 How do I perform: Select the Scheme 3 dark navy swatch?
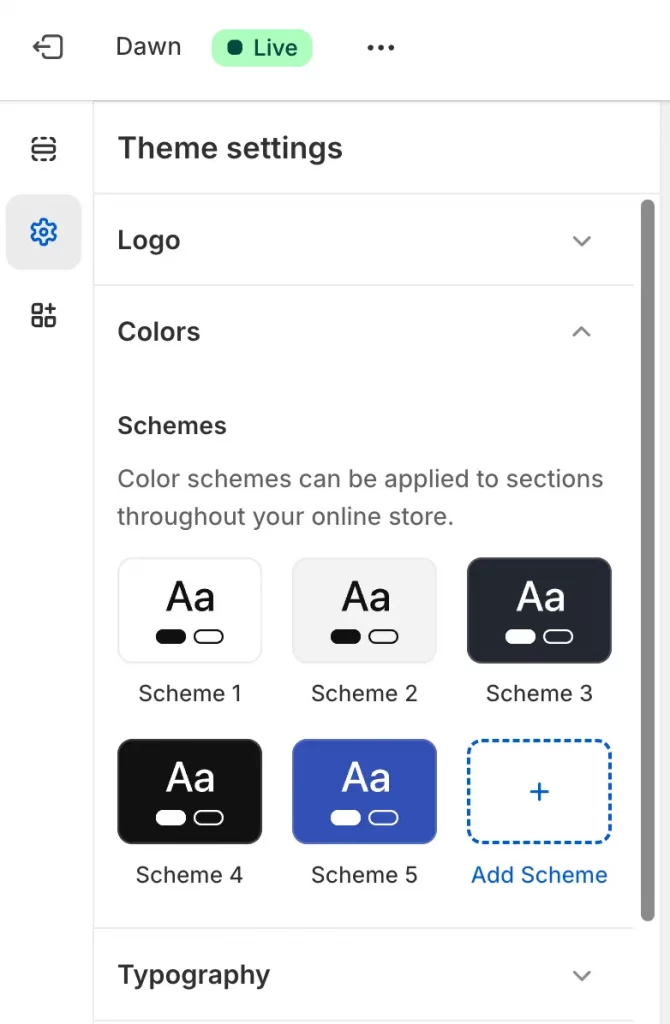[x=539, y=611]
